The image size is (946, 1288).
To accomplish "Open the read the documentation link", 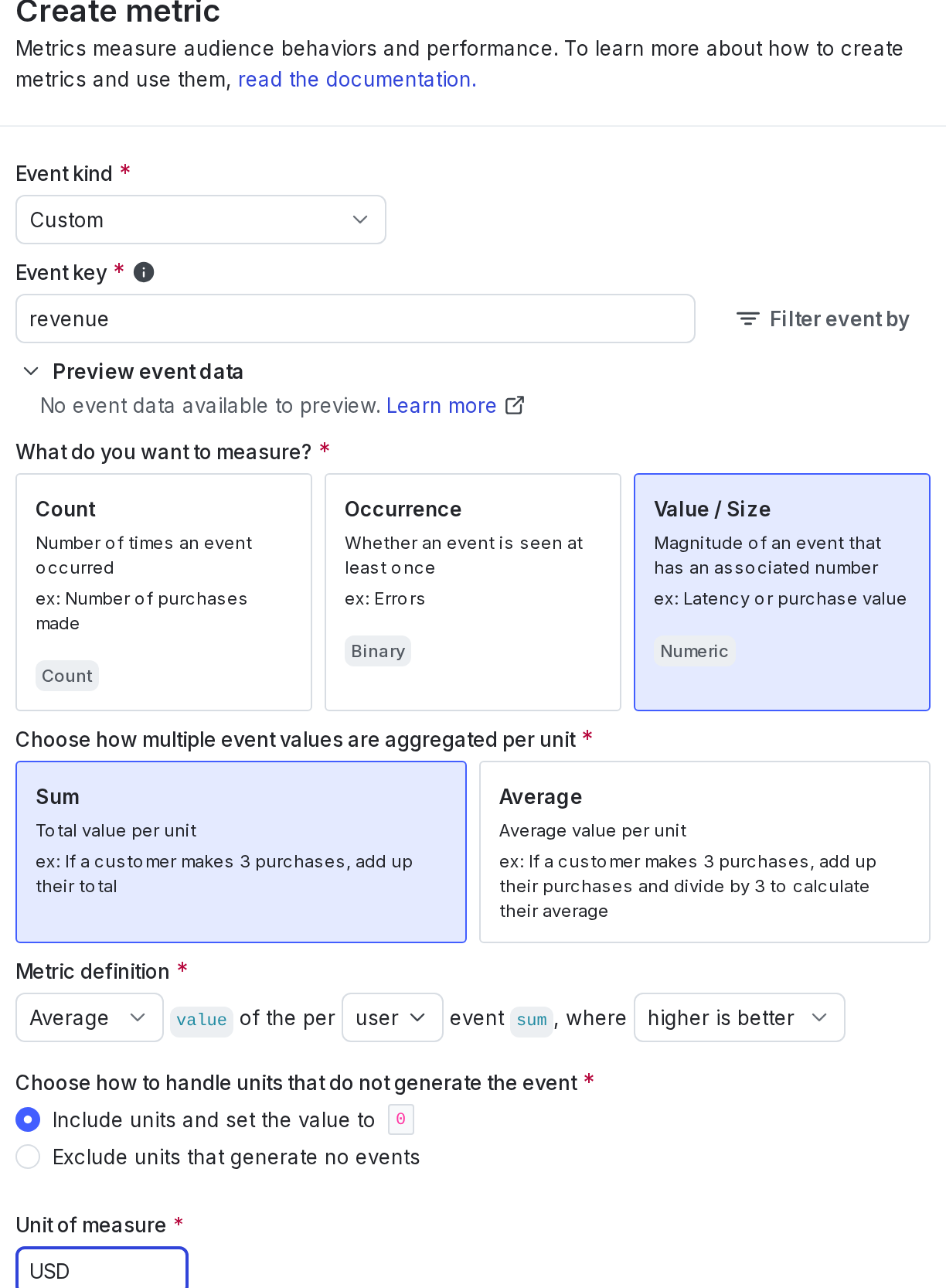I will point(357,80).
